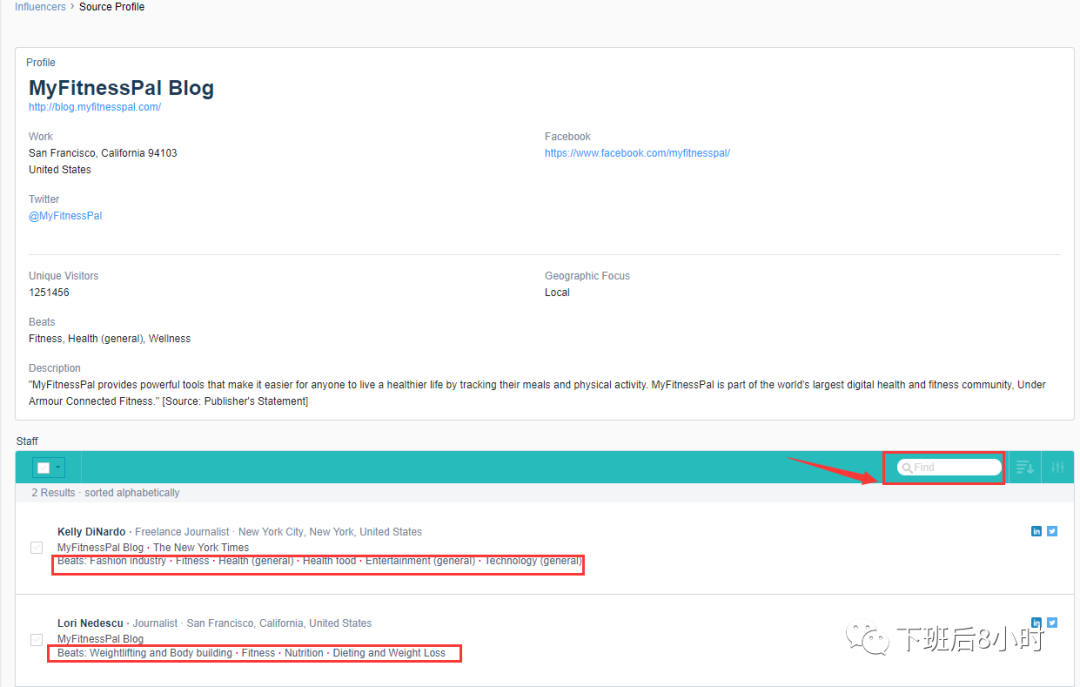The width and height of the screenshot is (1080, 687).
Task: Click the Geographic Focus value Local
Action: coord(557,292)
